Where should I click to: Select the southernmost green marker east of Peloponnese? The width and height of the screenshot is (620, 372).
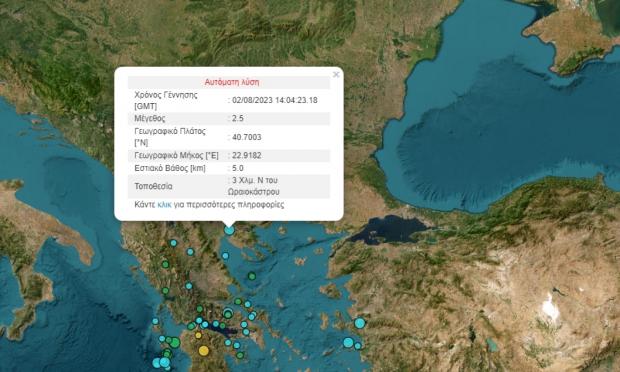click(x=240, y=355)
